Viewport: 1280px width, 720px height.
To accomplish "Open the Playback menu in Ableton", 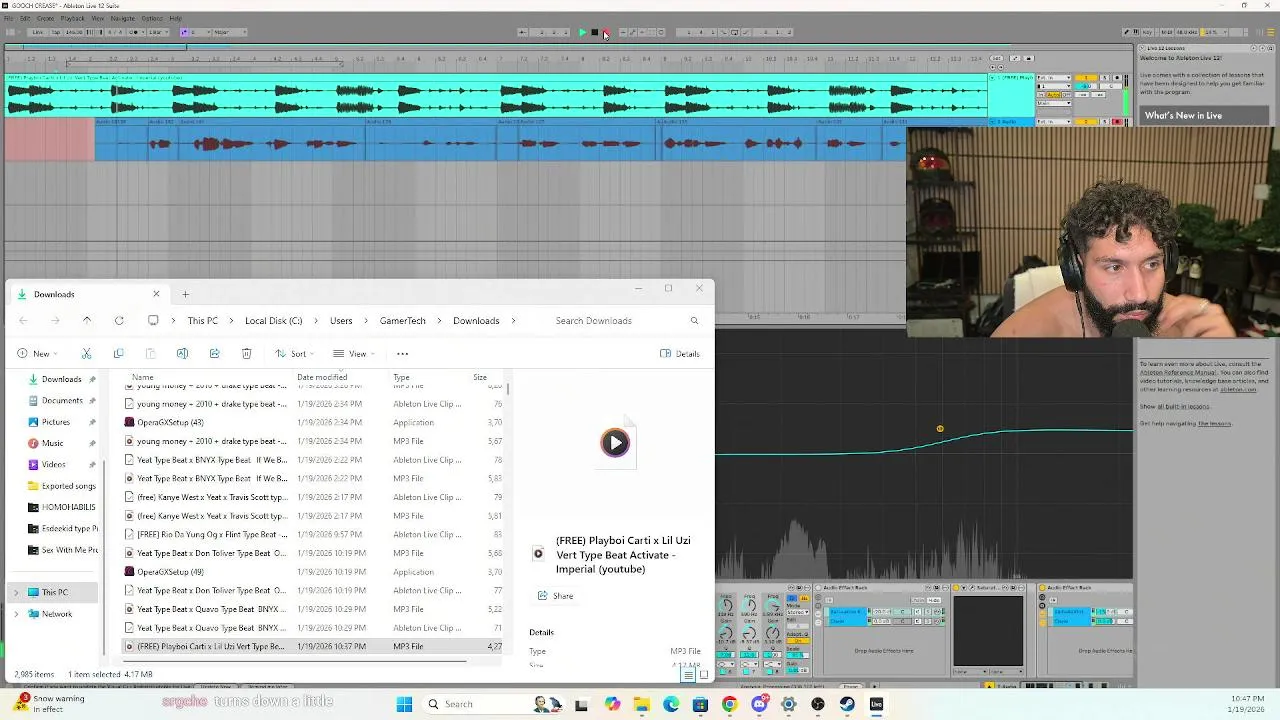I will click(72, 18).
